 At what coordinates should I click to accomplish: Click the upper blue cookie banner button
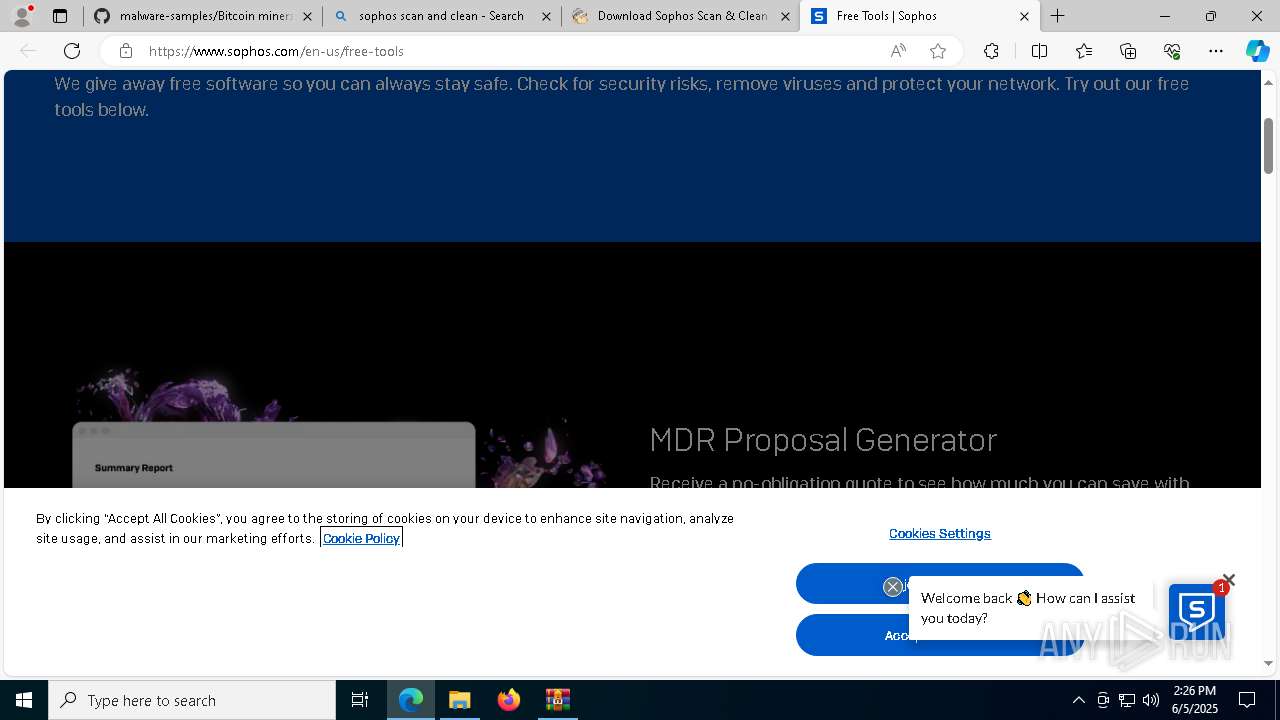(x=940, y=583)
